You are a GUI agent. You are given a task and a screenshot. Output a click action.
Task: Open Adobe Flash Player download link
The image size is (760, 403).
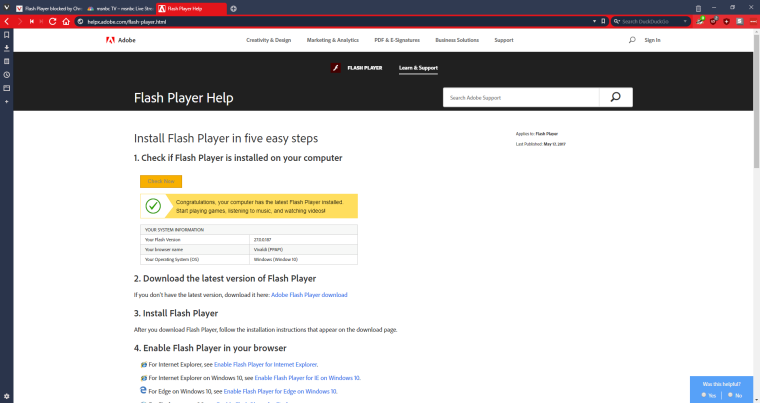click(309, 295)
